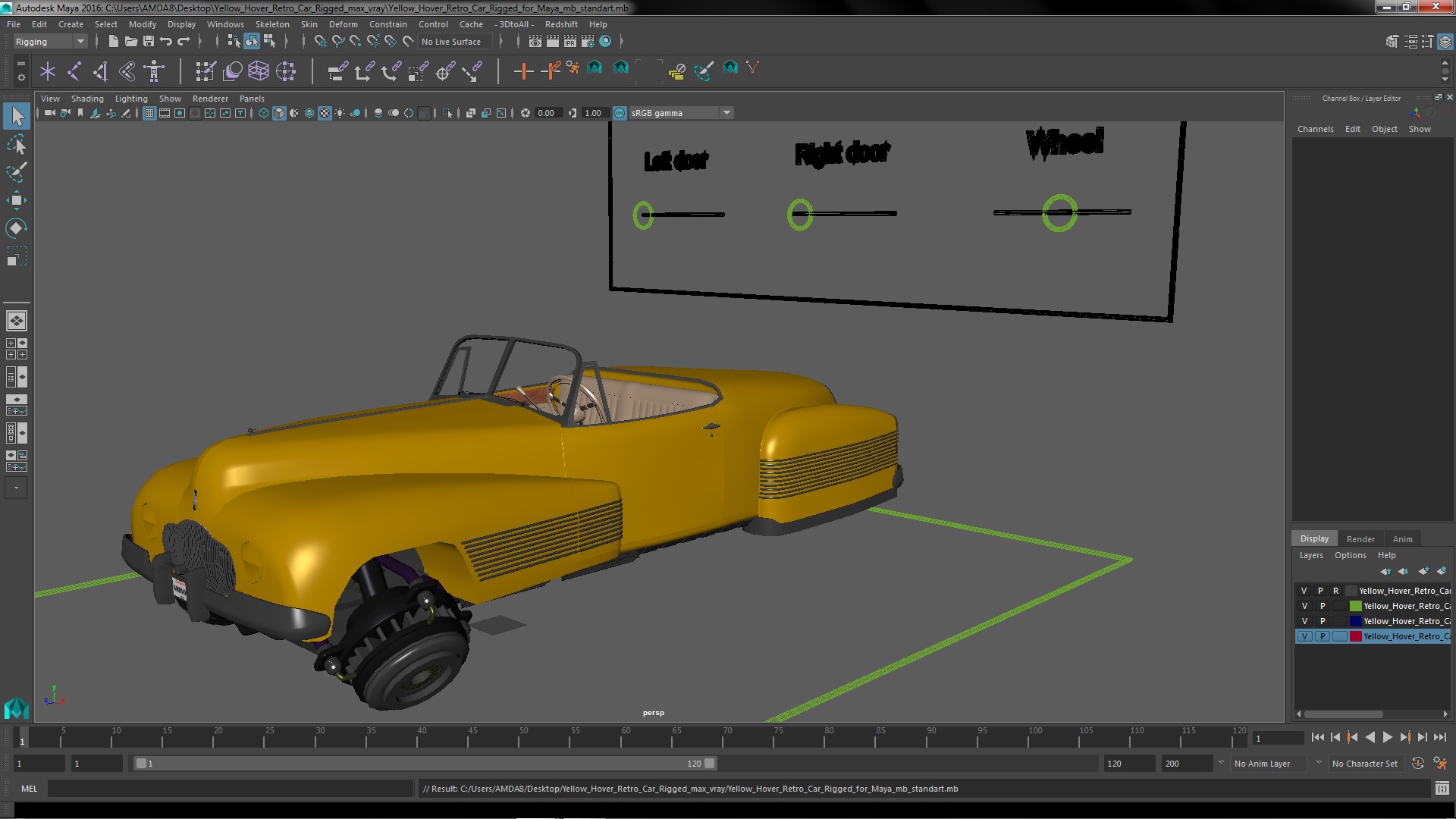1456x819 pixels.
Task: Choose the Paint selection tool
Action: [x=17, y=172]
